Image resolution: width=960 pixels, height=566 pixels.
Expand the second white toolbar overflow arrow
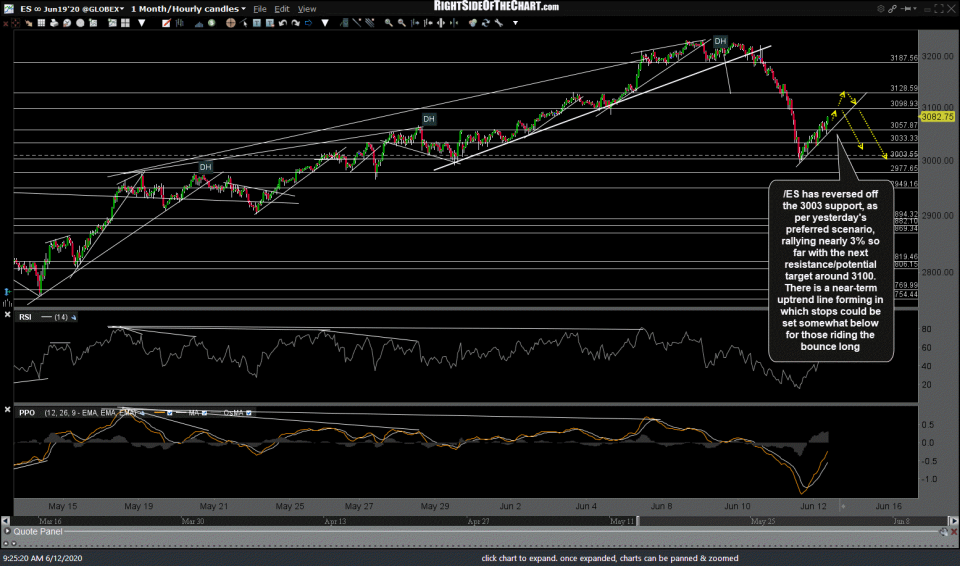325,23
